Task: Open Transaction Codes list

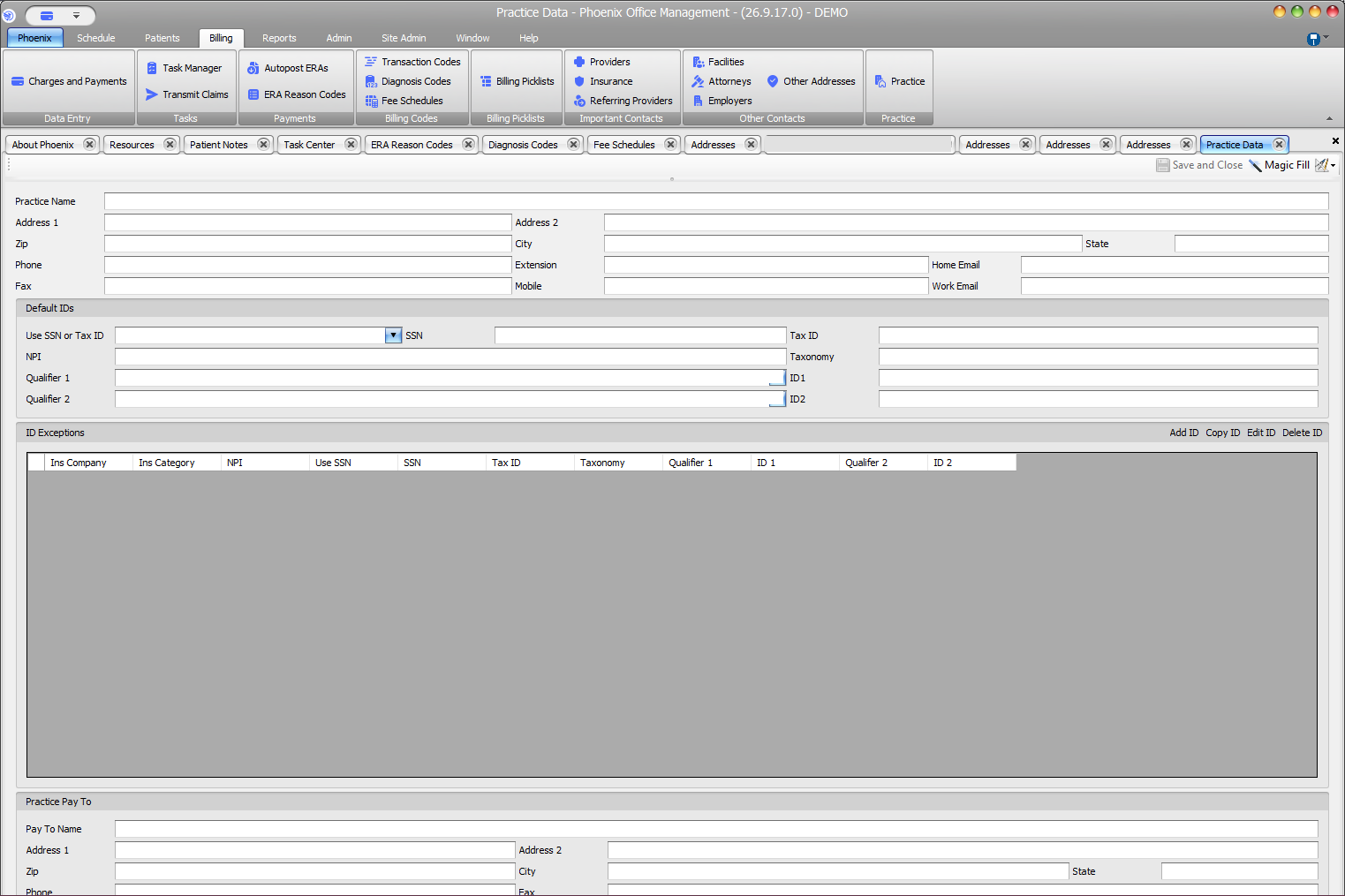Action: coord(412,62)
